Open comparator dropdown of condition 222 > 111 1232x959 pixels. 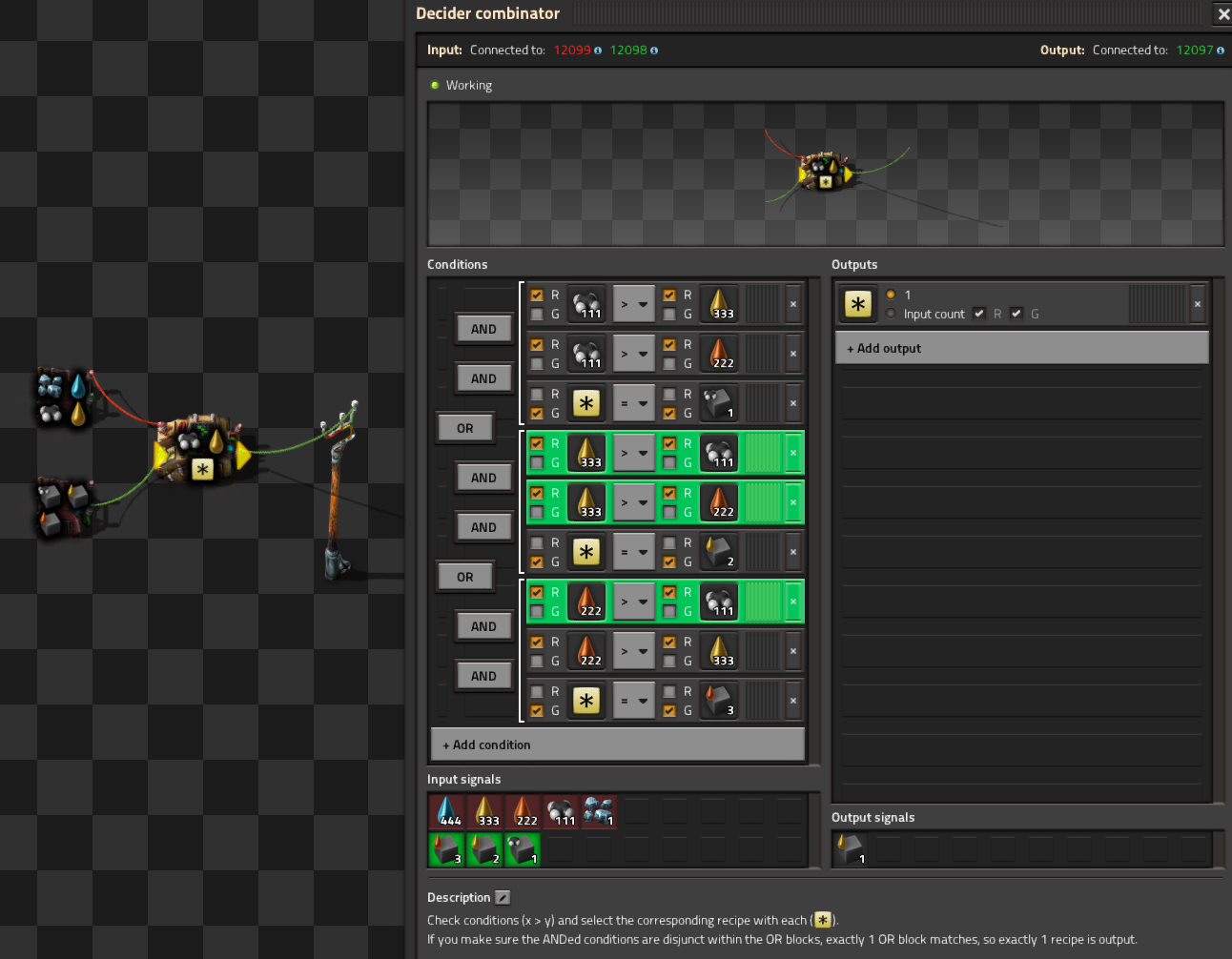coord(634,602)
